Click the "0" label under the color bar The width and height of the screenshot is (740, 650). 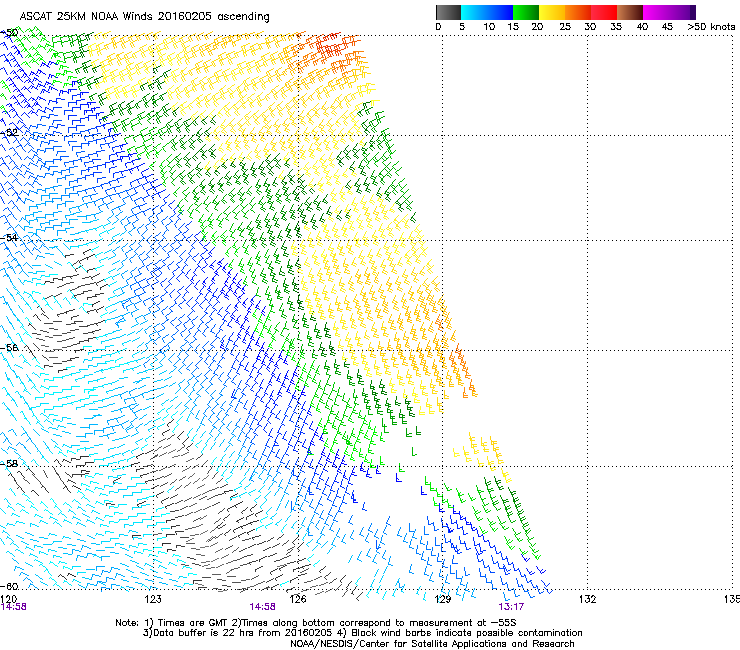[438, 26]
